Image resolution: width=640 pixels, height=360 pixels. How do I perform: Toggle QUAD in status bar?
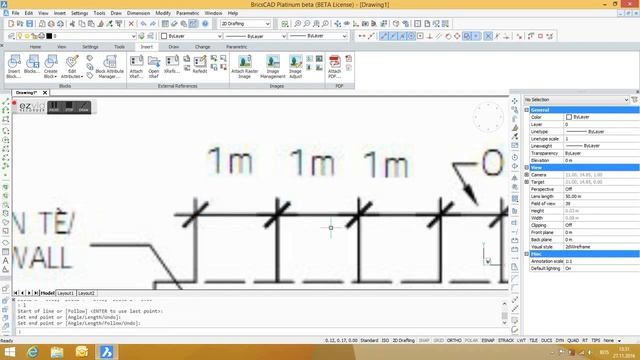(x=573, y=340)
